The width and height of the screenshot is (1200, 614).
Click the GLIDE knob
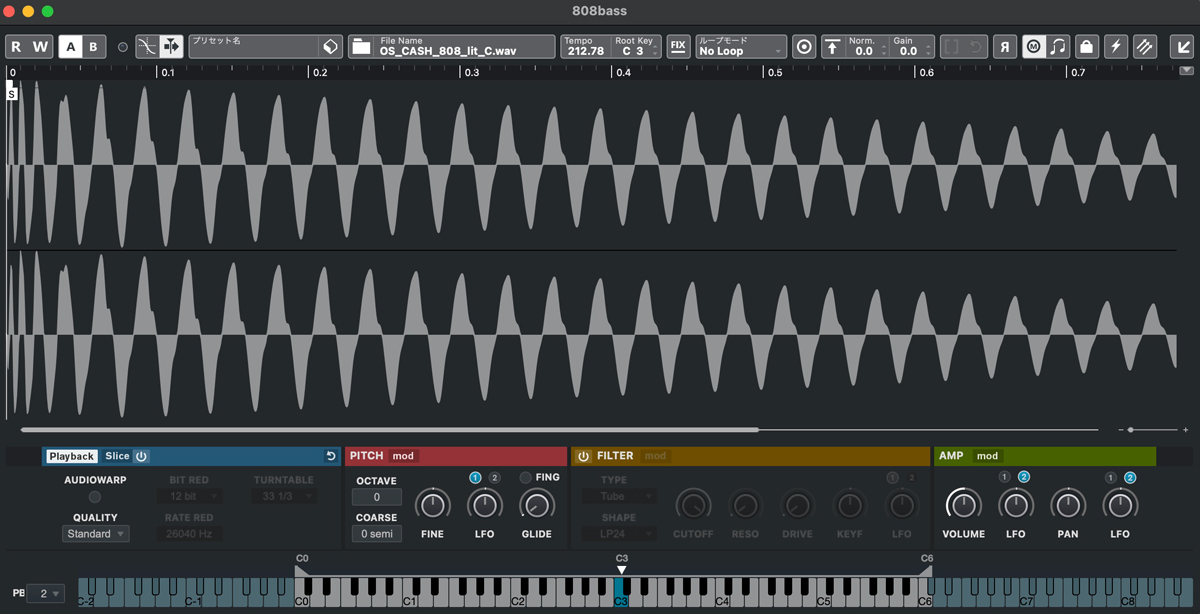click(x=537, y=504)
